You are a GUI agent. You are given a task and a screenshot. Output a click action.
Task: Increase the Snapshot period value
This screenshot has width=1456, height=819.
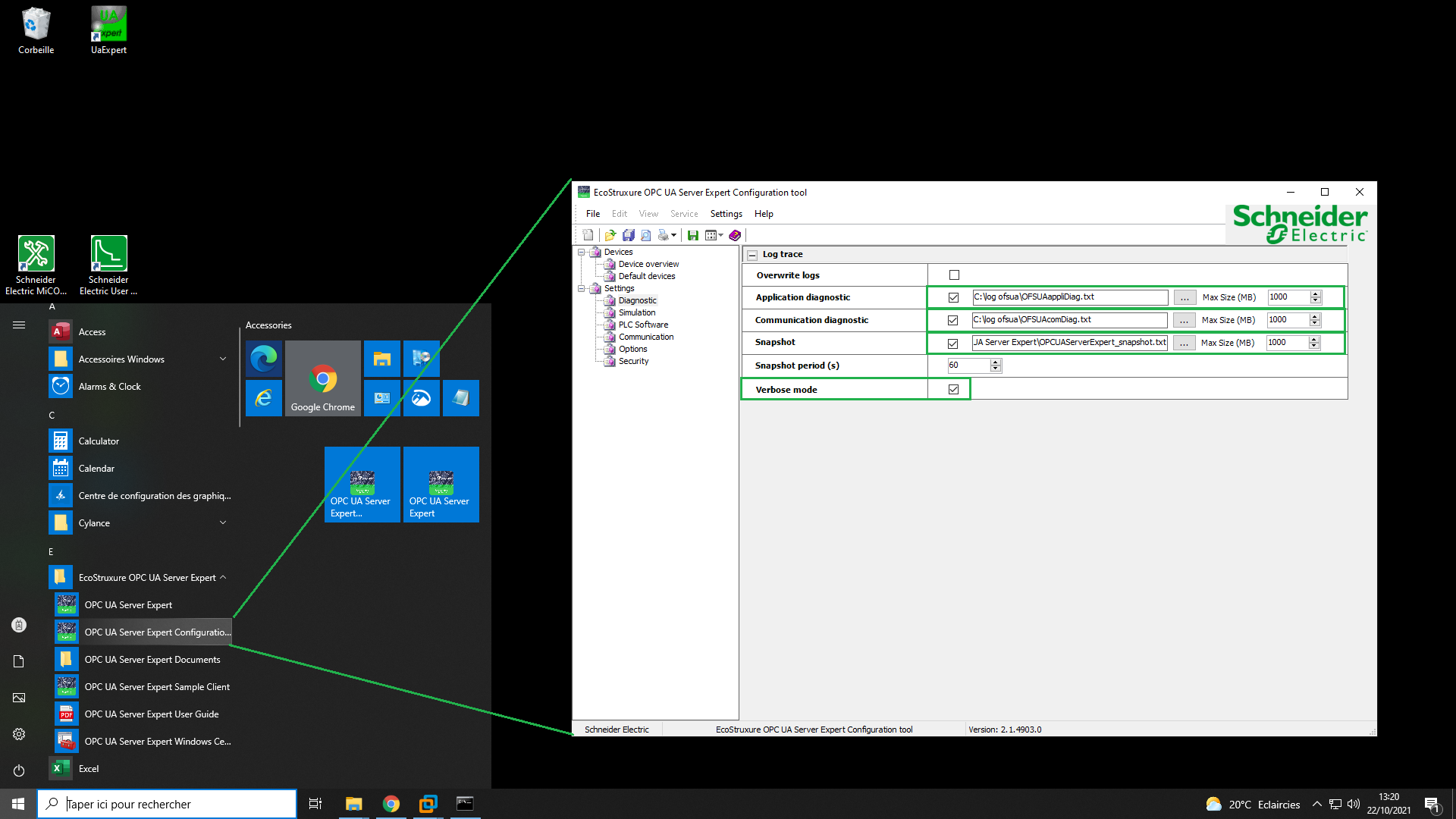coord(996,362)
